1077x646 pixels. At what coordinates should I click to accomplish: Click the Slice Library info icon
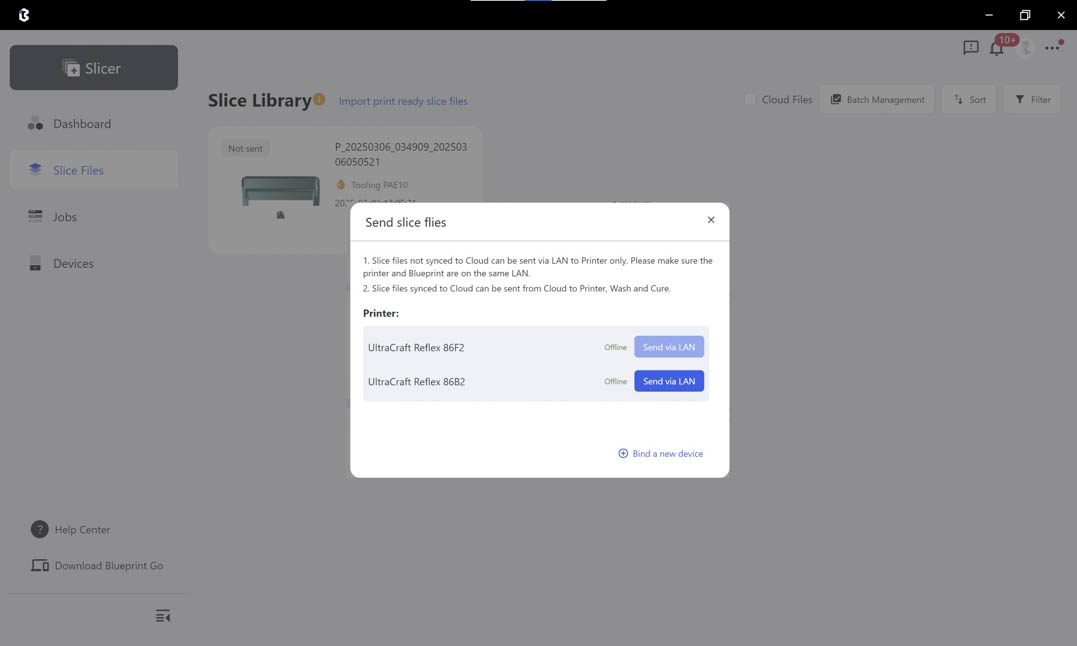coord(319,100)
